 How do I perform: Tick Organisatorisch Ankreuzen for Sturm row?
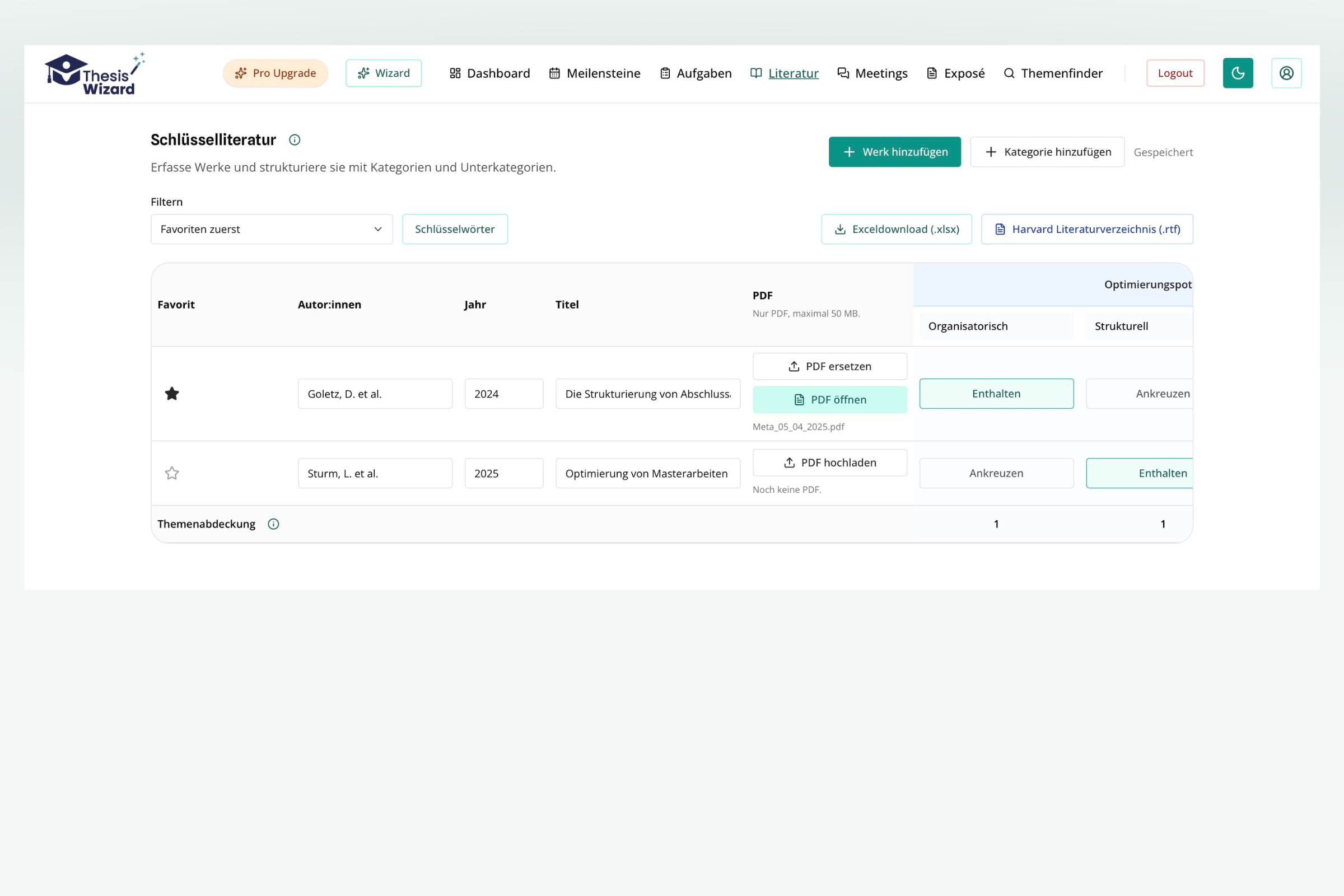[996, 473]
